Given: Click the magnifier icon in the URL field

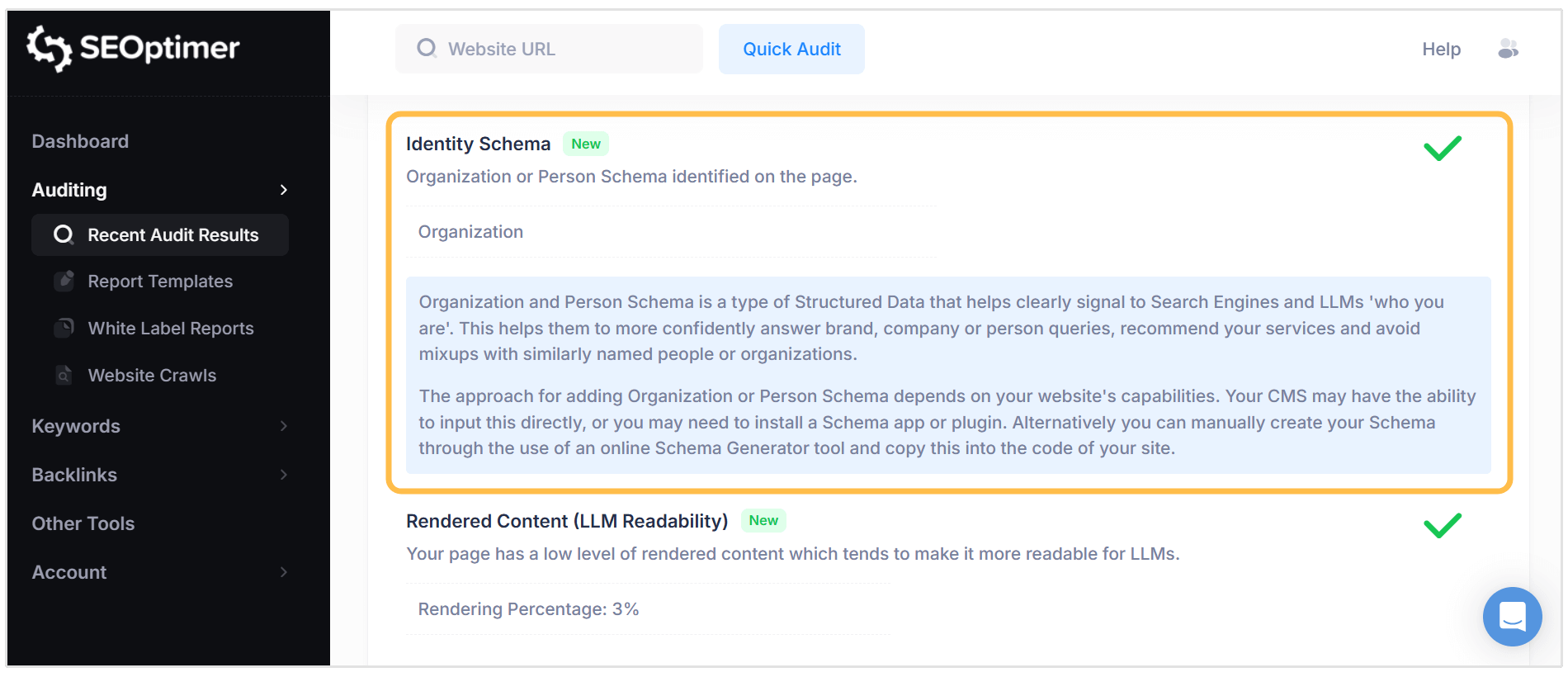Looking at the screenshot, I should click(x=427, y=49).
